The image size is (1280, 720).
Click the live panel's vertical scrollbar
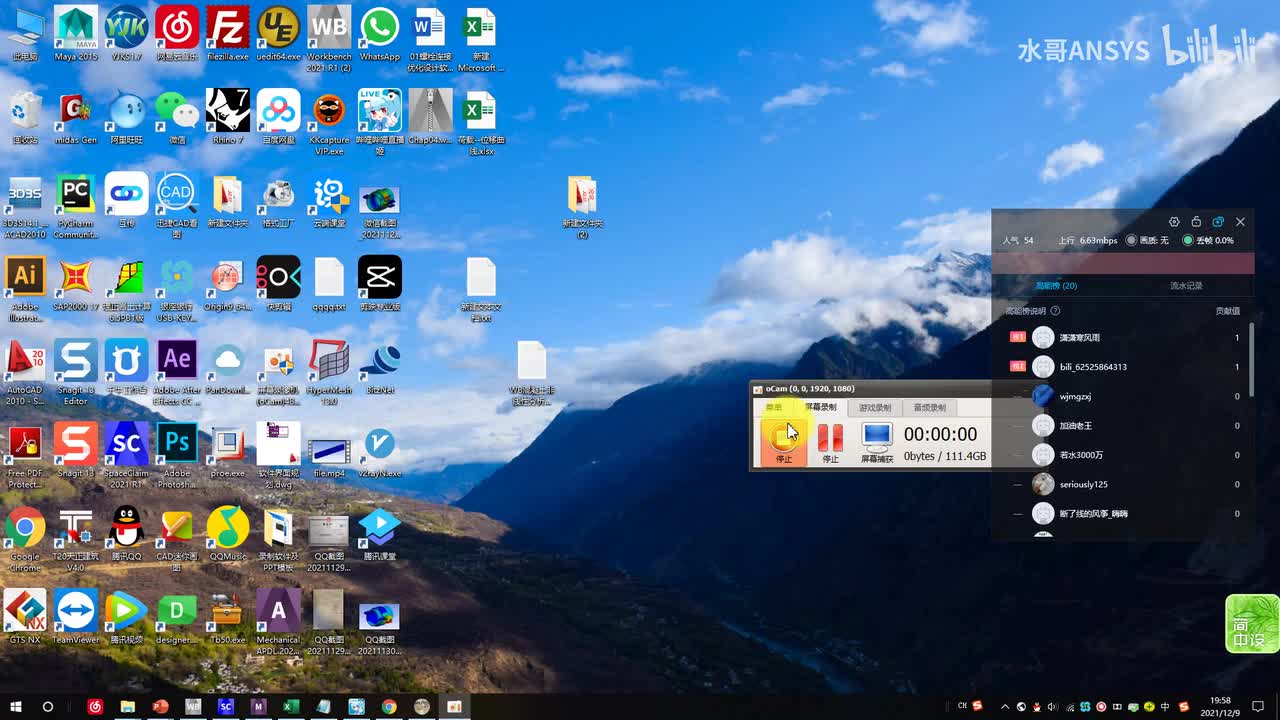pyautogui.click(x=1251, y=360)
